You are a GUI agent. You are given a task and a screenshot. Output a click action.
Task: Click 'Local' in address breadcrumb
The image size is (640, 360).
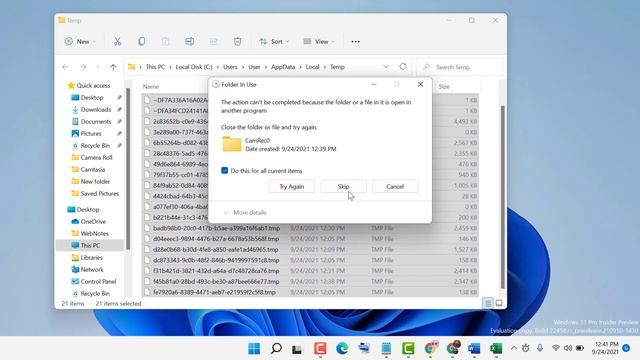[312, 67]
